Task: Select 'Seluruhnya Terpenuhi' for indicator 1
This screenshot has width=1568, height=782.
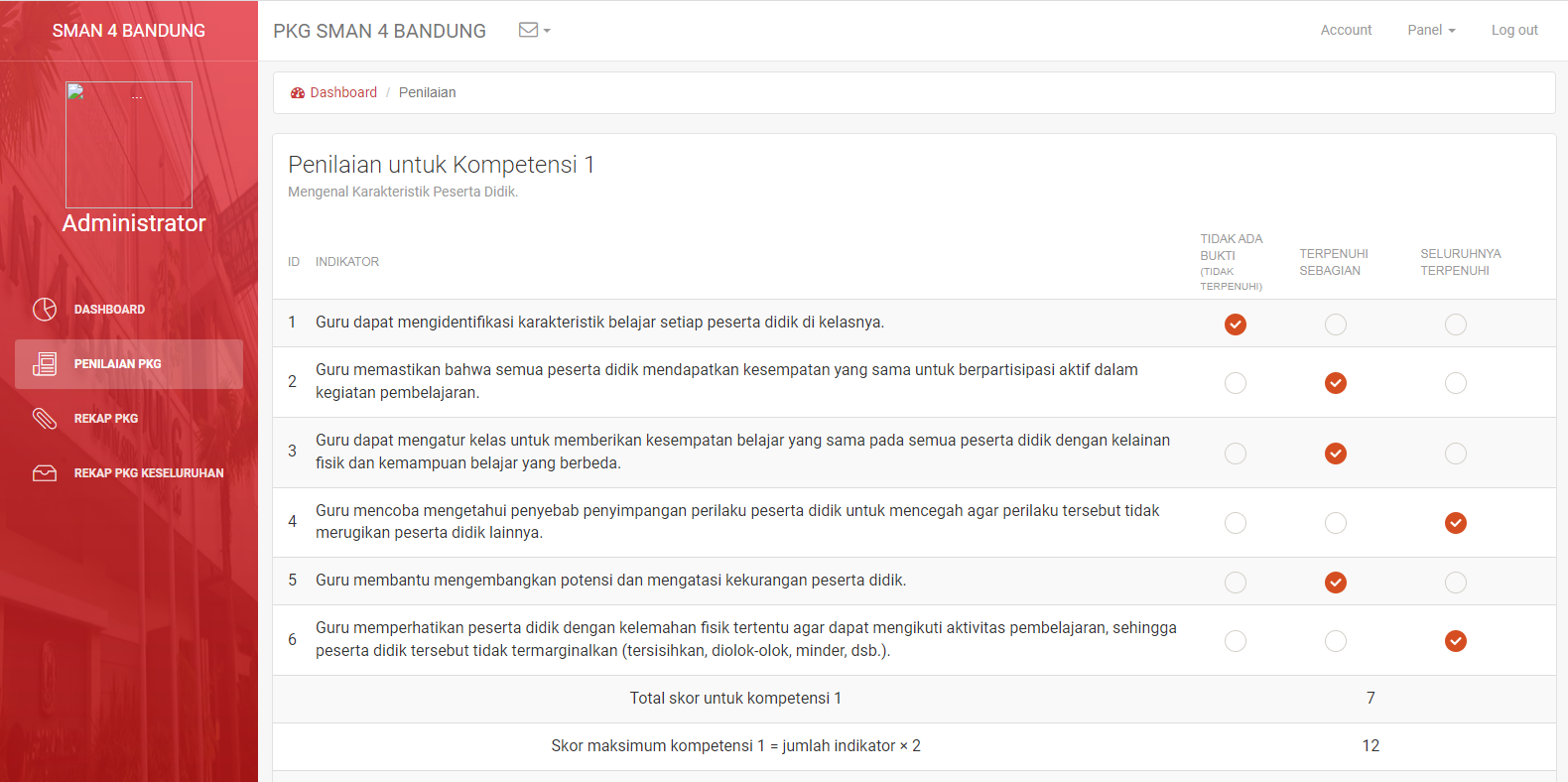Action: pos(1456,325)
